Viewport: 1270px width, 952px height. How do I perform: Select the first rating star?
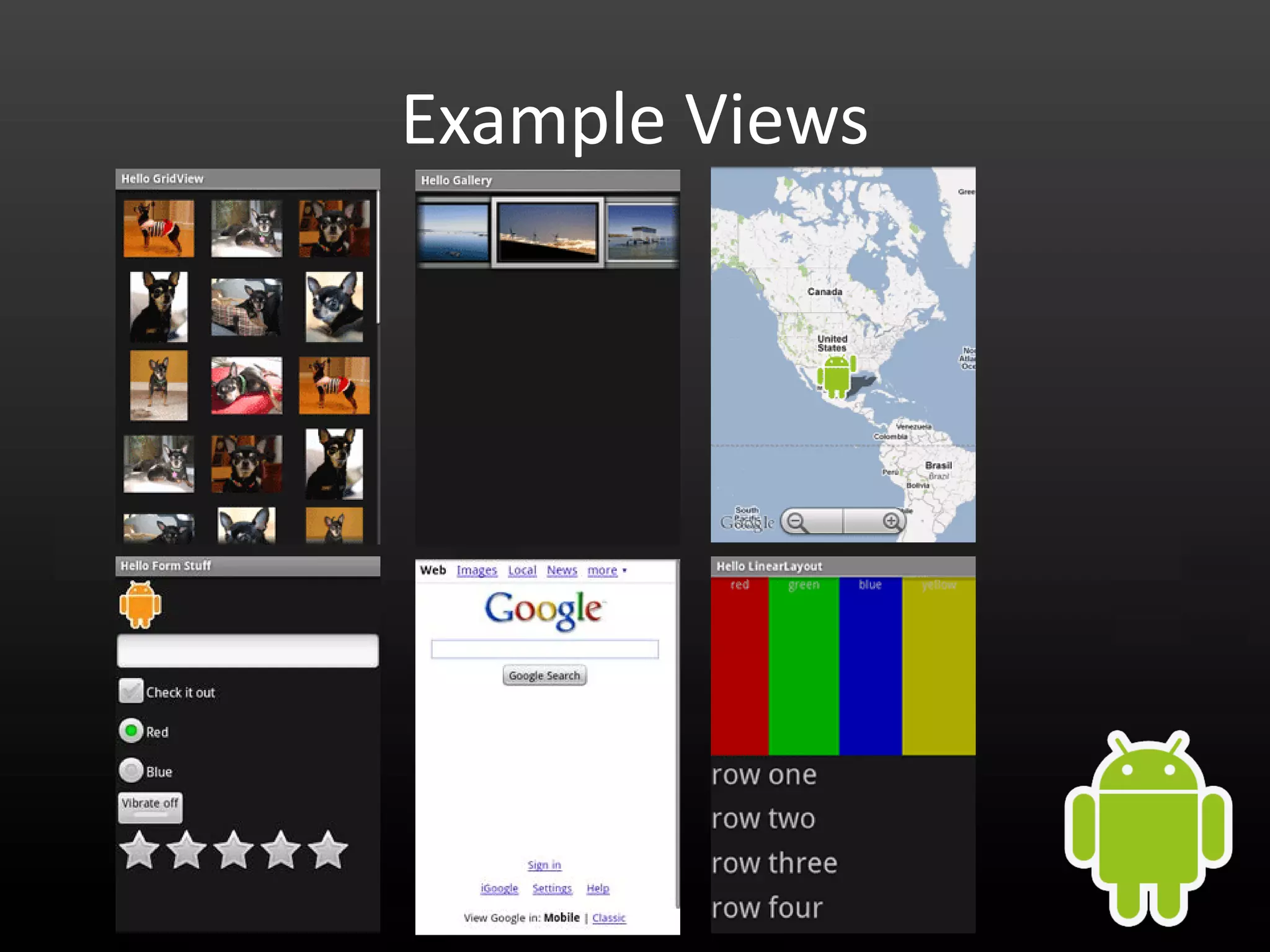pos(139,850)
